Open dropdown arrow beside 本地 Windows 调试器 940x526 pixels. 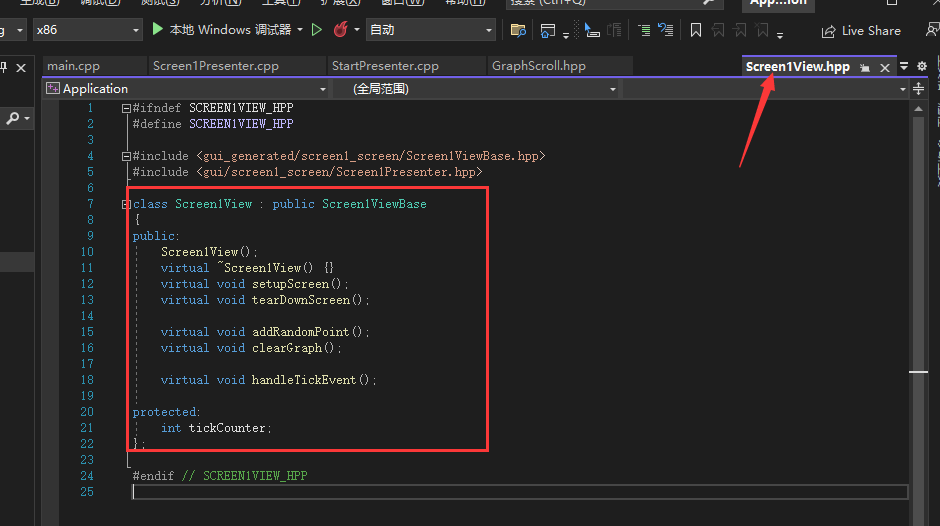pos(300,29)
